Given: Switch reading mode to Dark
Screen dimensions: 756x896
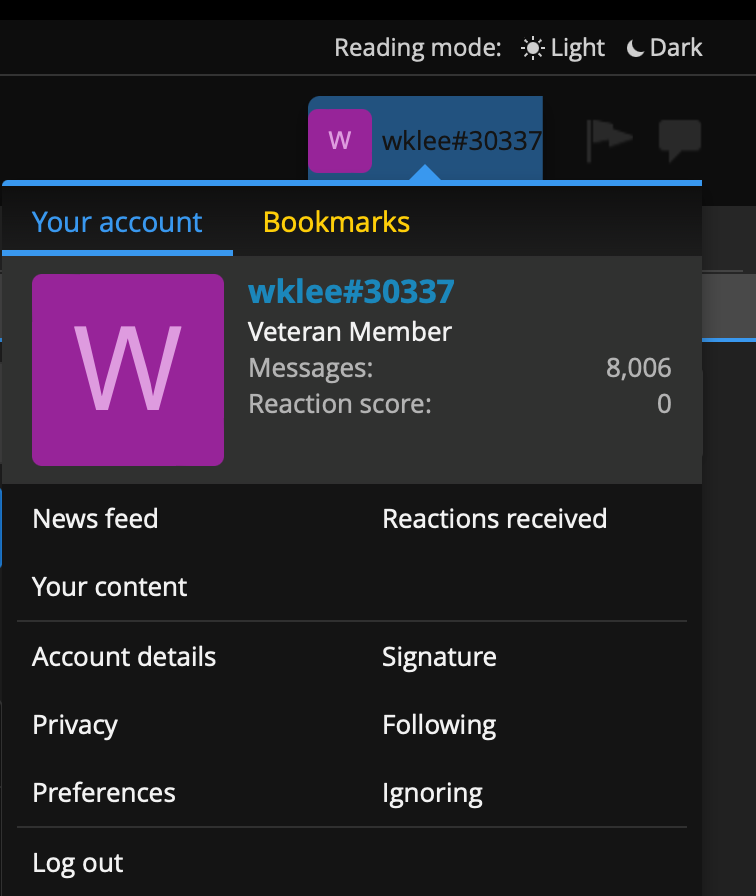Looking at the screenshot, I should [665, 48].
